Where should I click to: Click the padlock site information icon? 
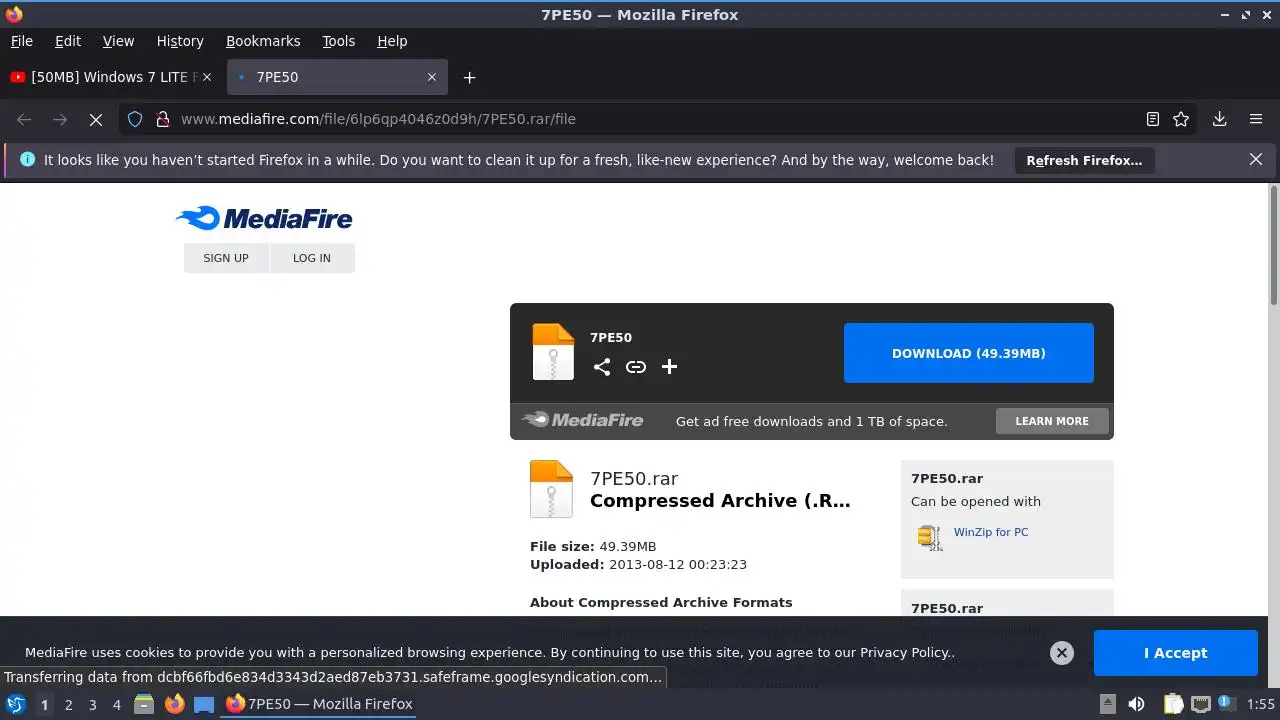pos(163,119)
